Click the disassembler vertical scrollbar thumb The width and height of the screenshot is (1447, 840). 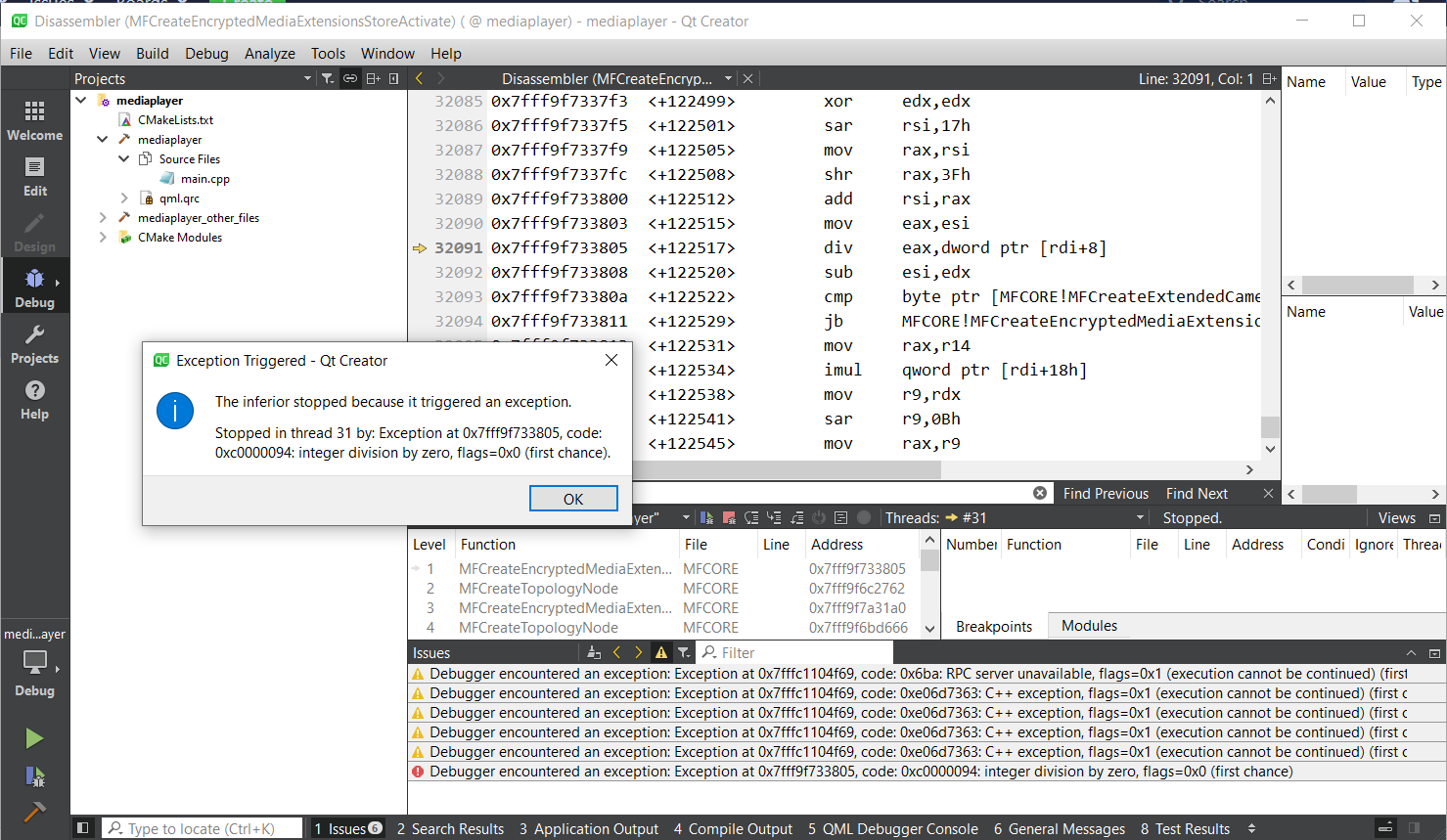pos(1270,426)
